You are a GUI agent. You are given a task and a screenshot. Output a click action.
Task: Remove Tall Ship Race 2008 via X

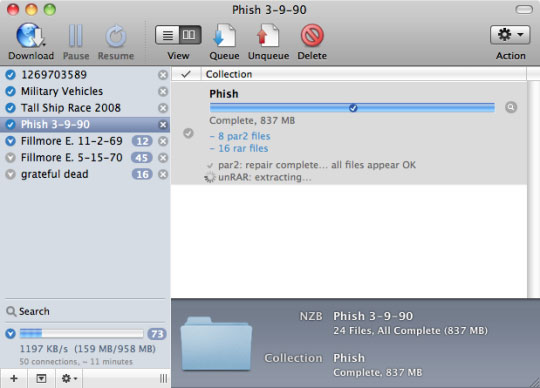coord(163,108)
